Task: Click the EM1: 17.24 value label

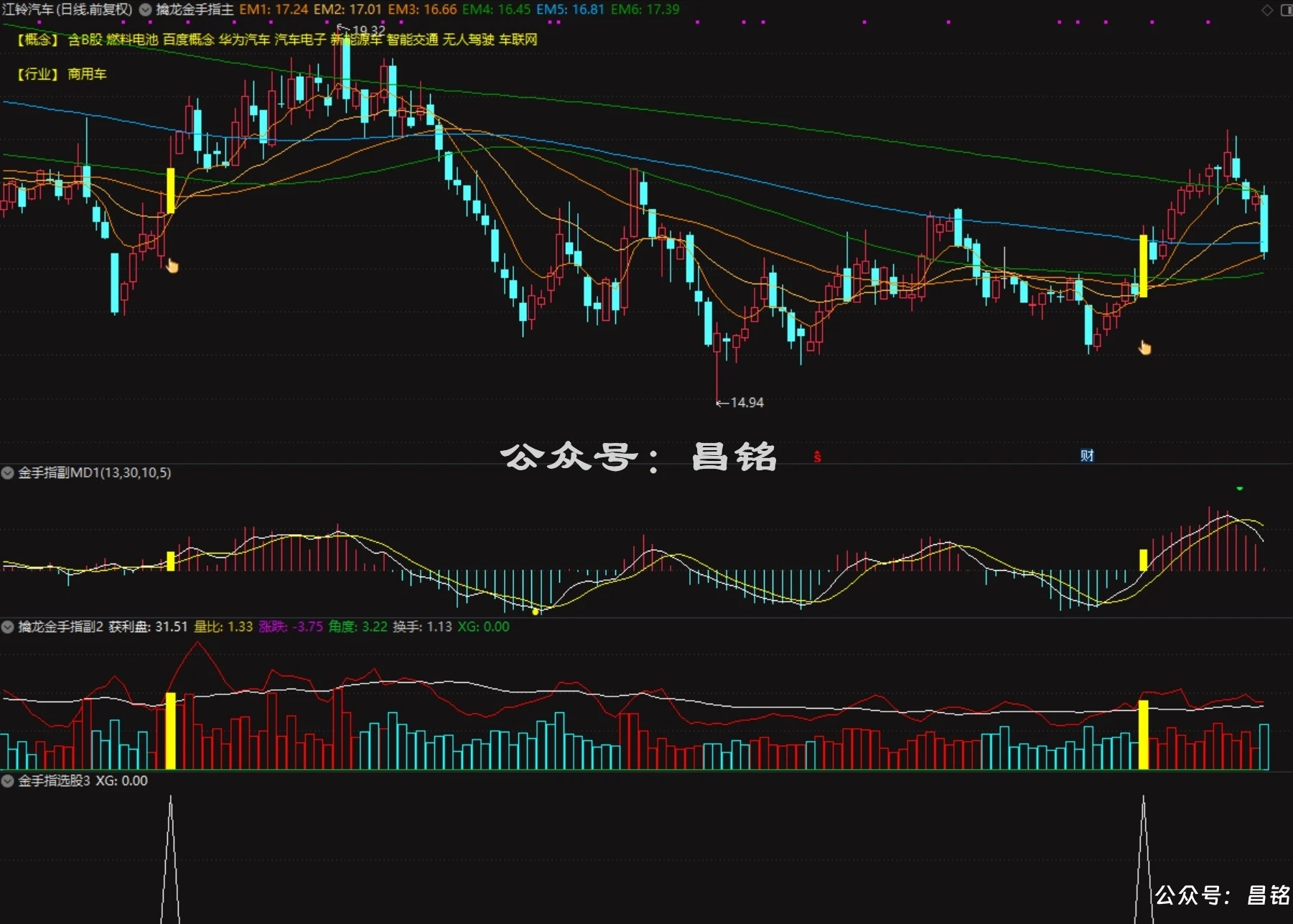Action: (274, 10)
